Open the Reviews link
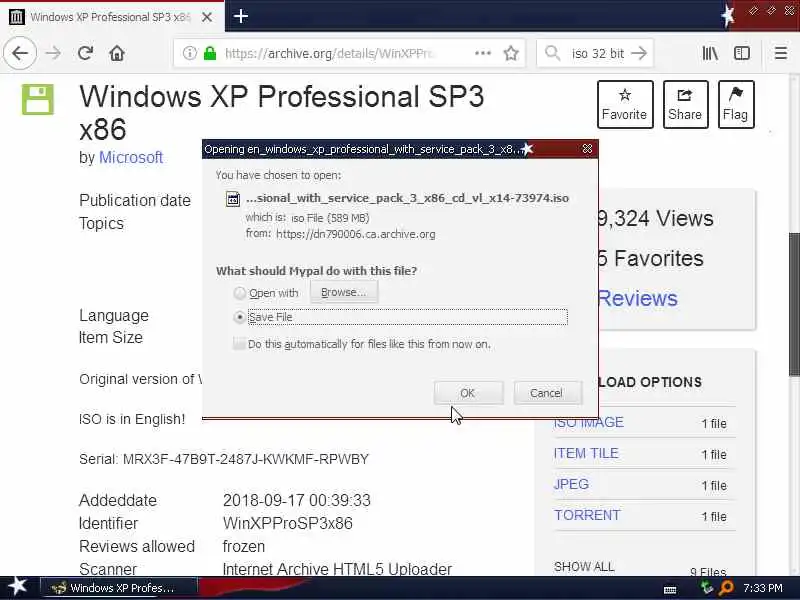 click(637, 298)
